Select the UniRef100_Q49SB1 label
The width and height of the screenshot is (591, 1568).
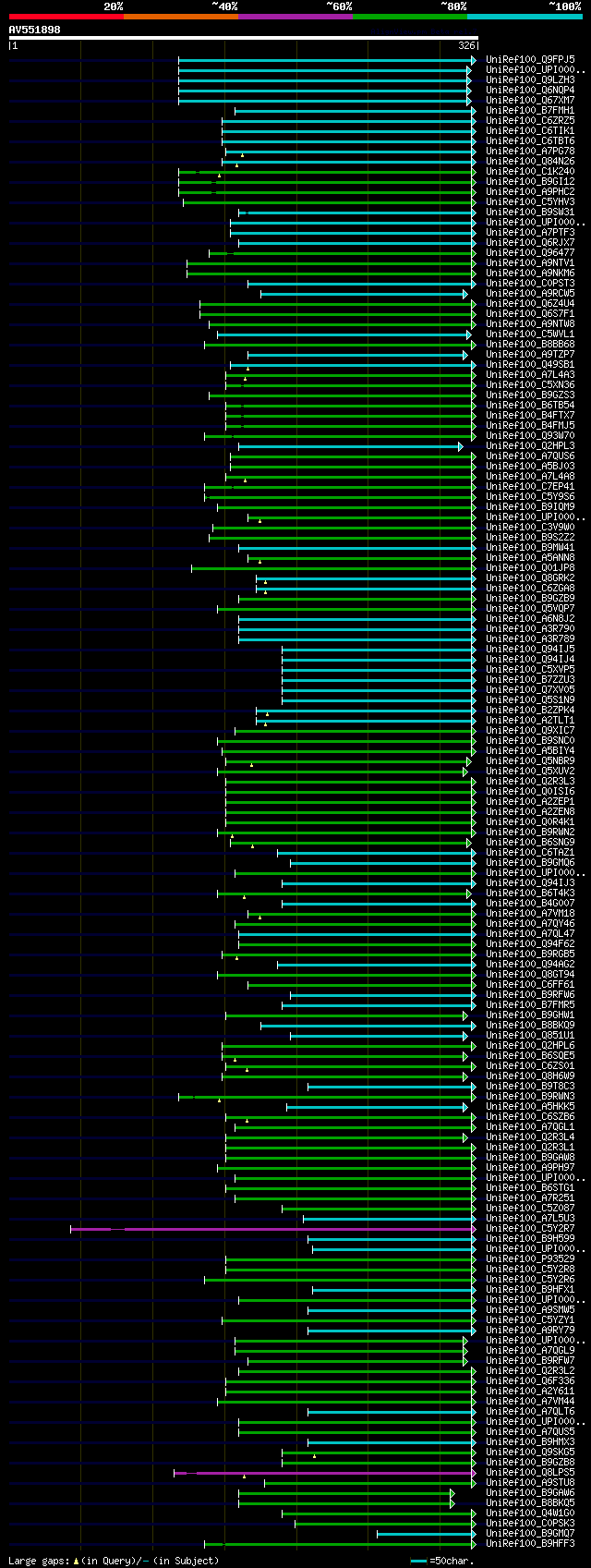tap(530, 365)
